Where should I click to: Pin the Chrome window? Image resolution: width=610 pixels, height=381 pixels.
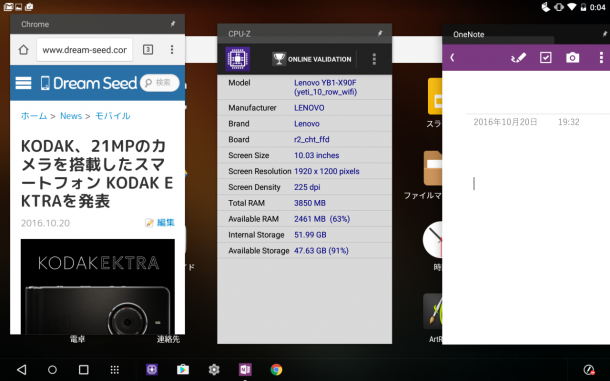(x=173, y=24)
